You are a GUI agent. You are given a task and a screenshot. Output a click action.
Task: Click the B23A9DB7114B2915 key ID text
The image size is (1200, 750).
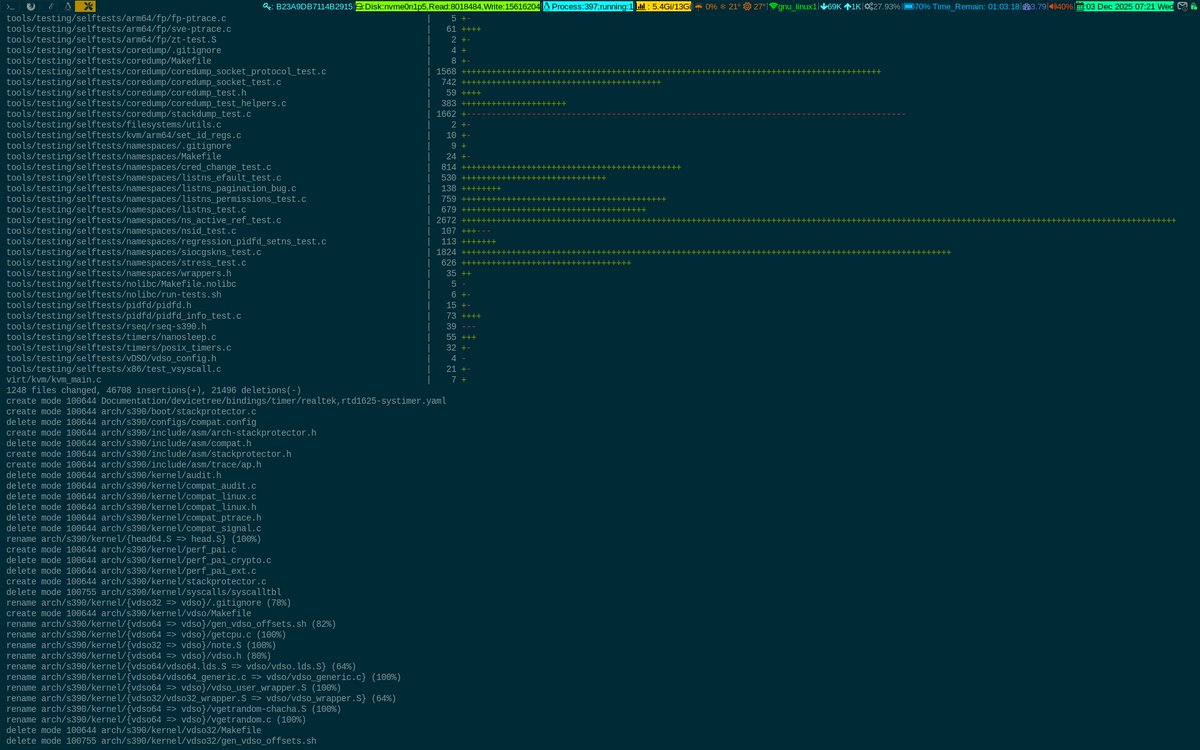(x=315, y=6)
